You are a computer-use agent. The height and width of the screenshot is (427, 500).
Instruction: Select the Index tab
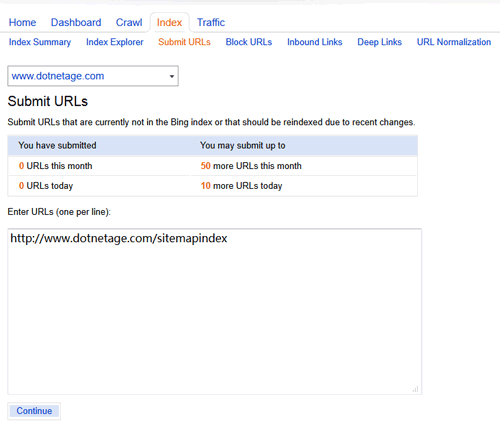tap(169, 22)
